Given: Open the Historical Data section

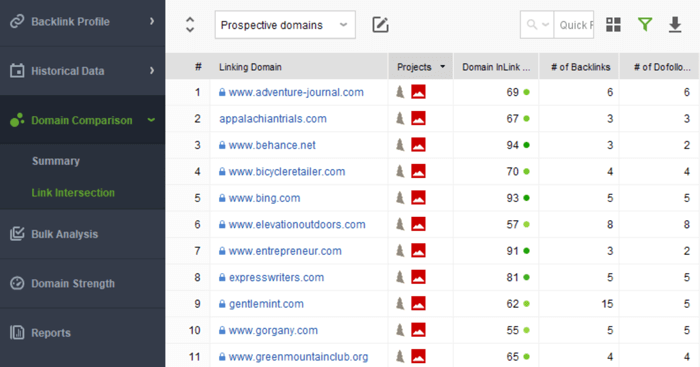Looking at the screenshot, I should pyautogui.click(x=83, y=71).
